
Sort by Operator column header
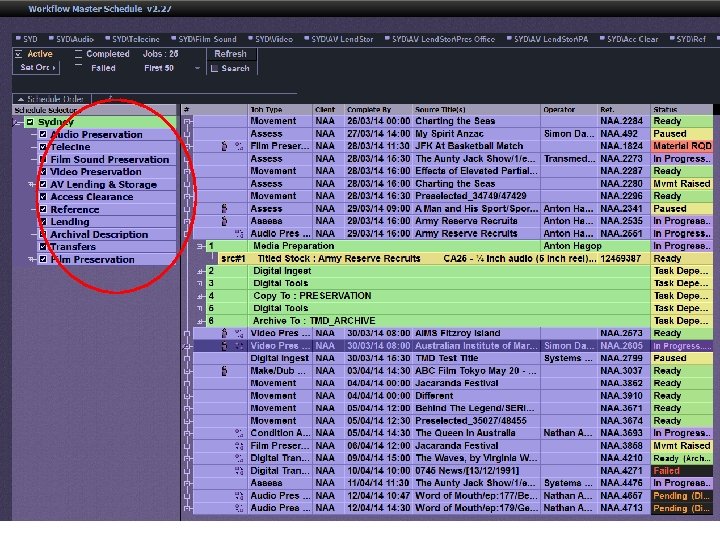point(569,109)
